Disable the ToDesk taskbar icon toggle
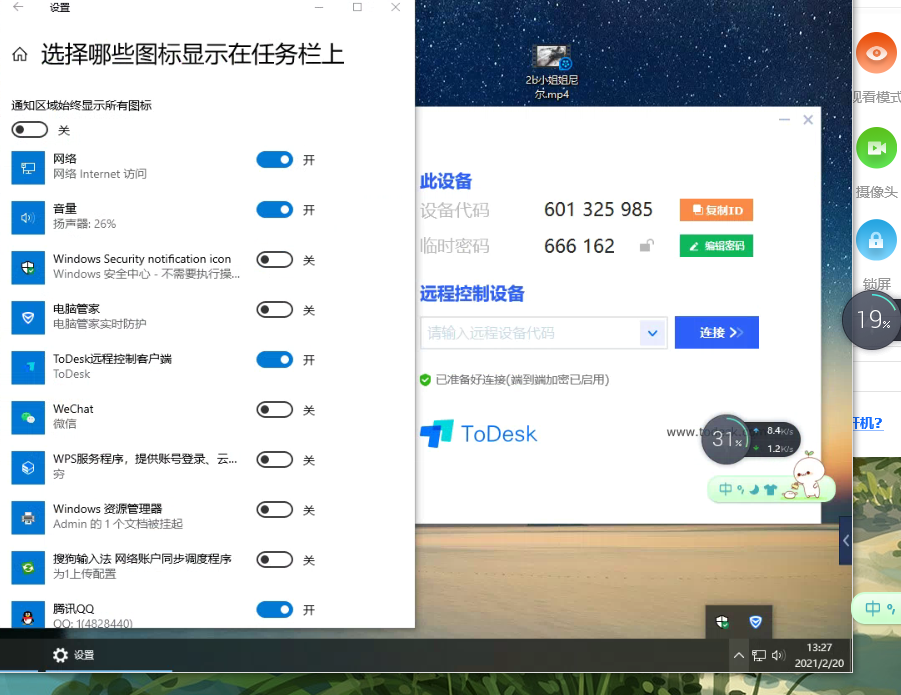 click(x=274, y=360)
